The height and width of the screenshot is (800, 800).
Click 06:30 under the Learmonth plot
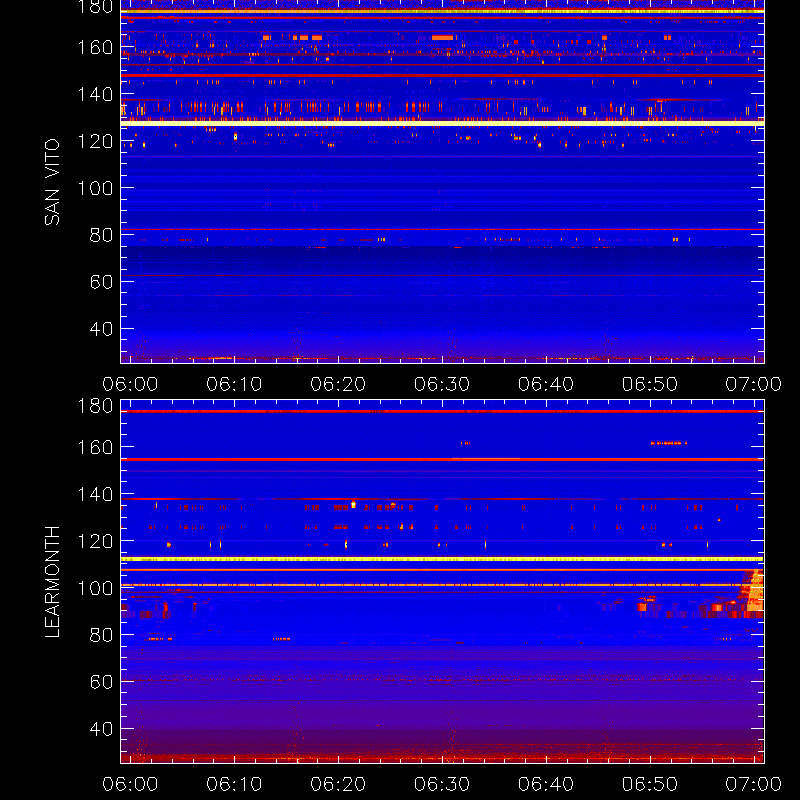click(442, 784)
